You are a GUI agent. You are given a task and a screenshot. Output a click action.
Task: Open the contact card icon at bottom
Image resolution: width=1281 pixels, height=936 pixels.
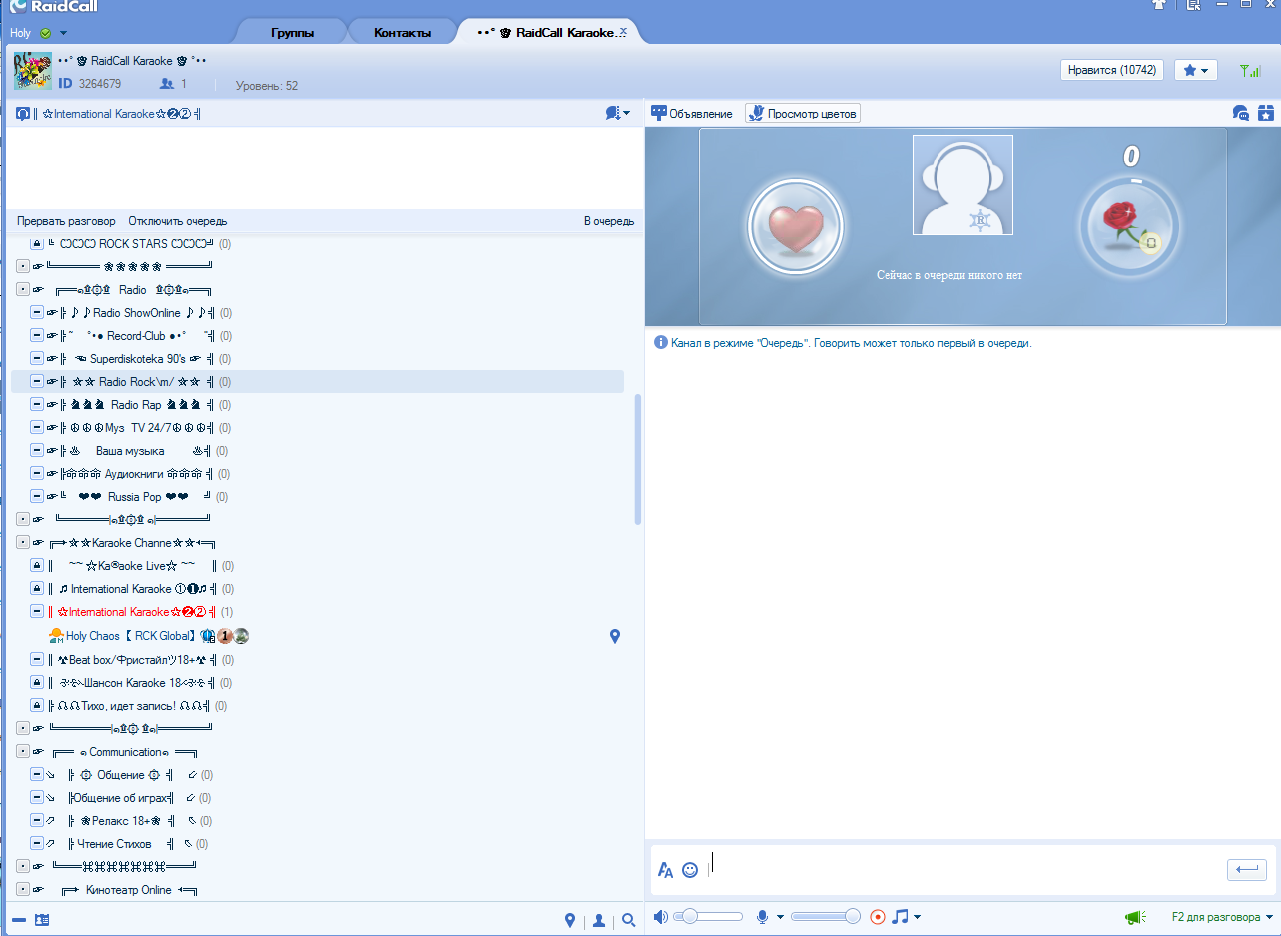point(42,920)
